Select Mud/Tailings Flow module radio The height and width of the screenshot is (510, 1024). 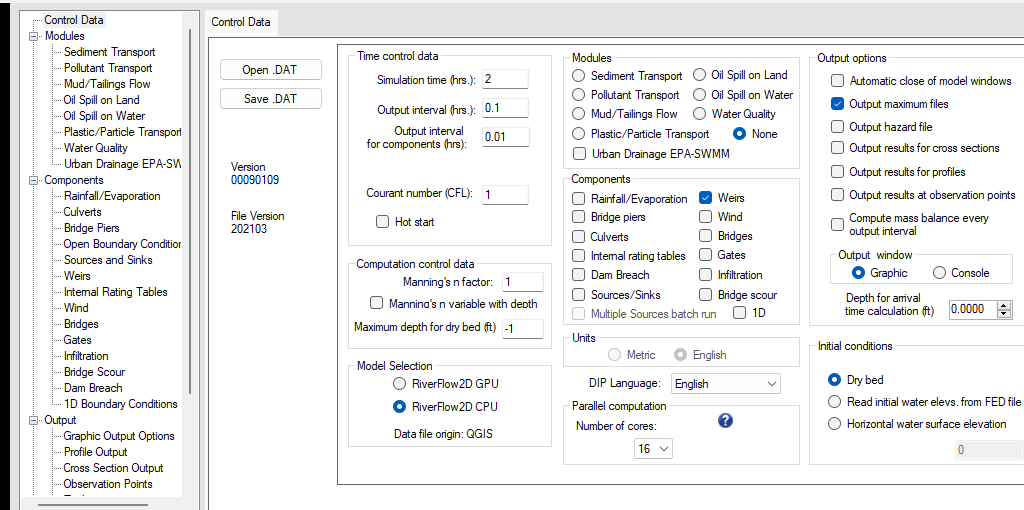pyautogui.click(x=578, y=114)
